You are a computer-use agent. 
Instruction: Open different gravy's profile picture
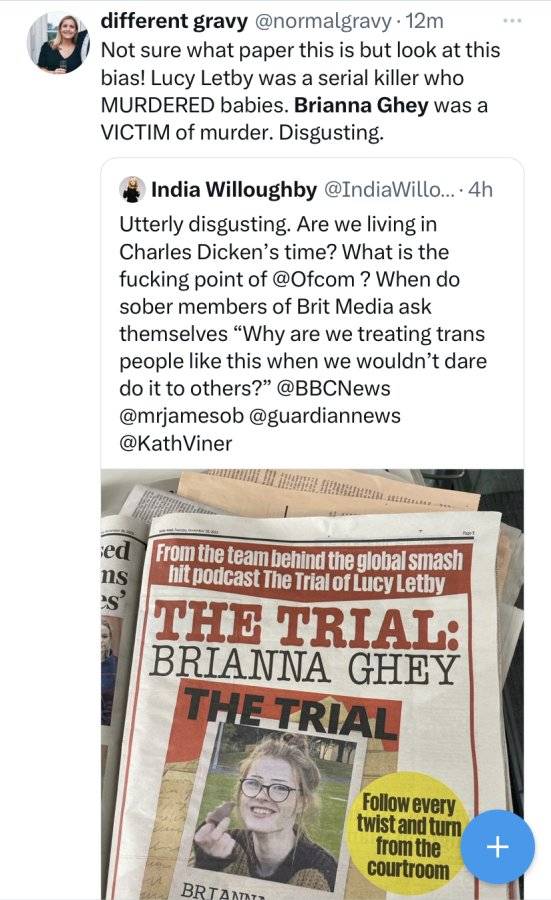pyautogui.click(x=58, y=42)
